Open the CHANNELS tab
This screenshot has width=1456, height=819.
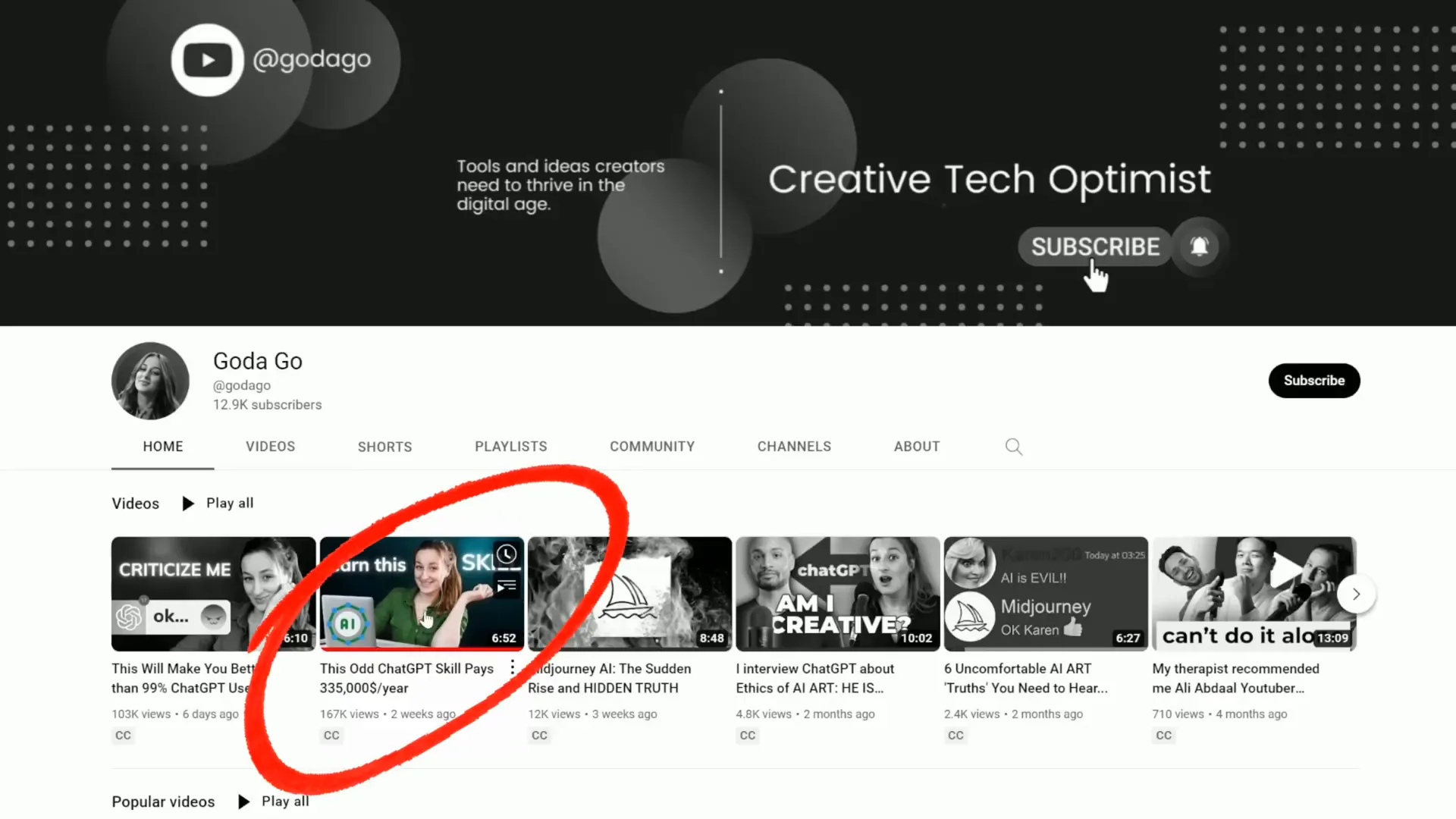pos(794,447)
